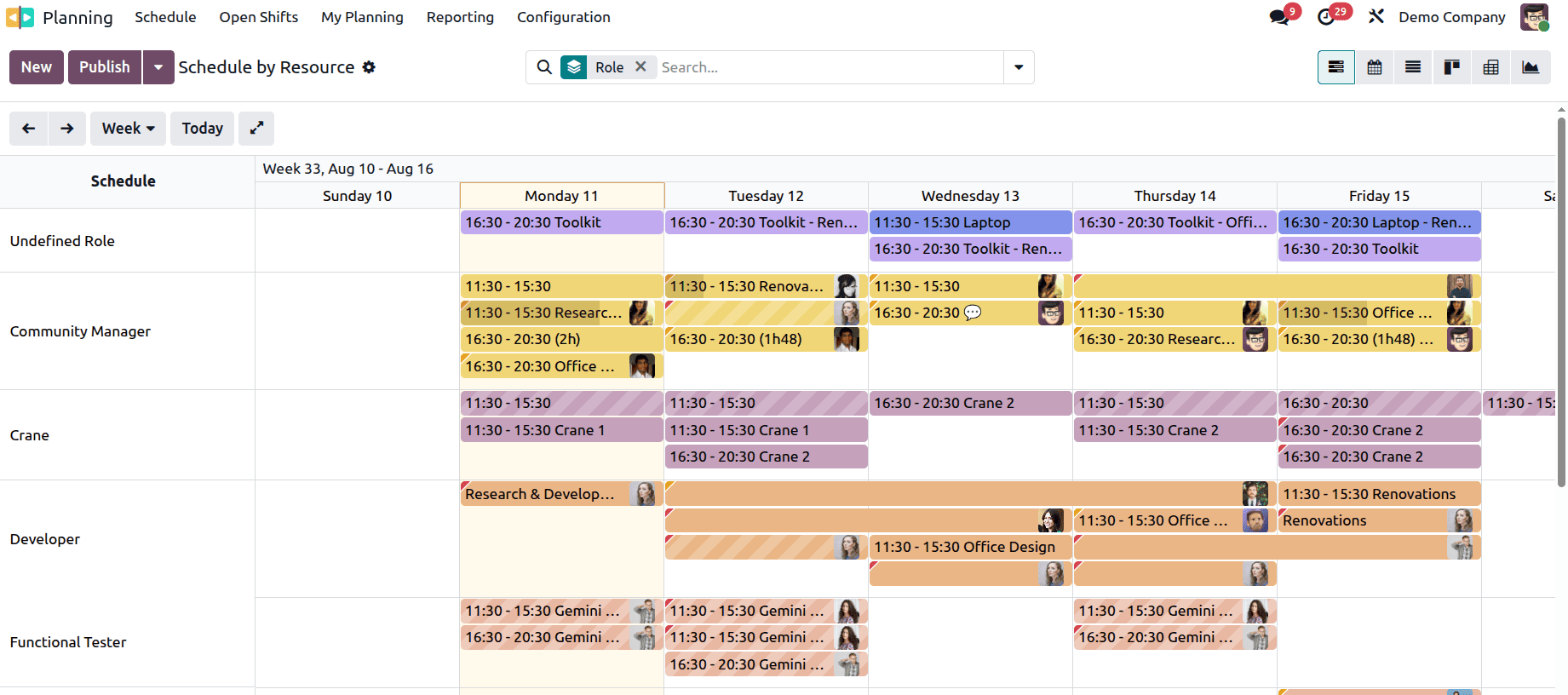Open the My Planning menu
1568x695 pixels.
tap(362, 17)
